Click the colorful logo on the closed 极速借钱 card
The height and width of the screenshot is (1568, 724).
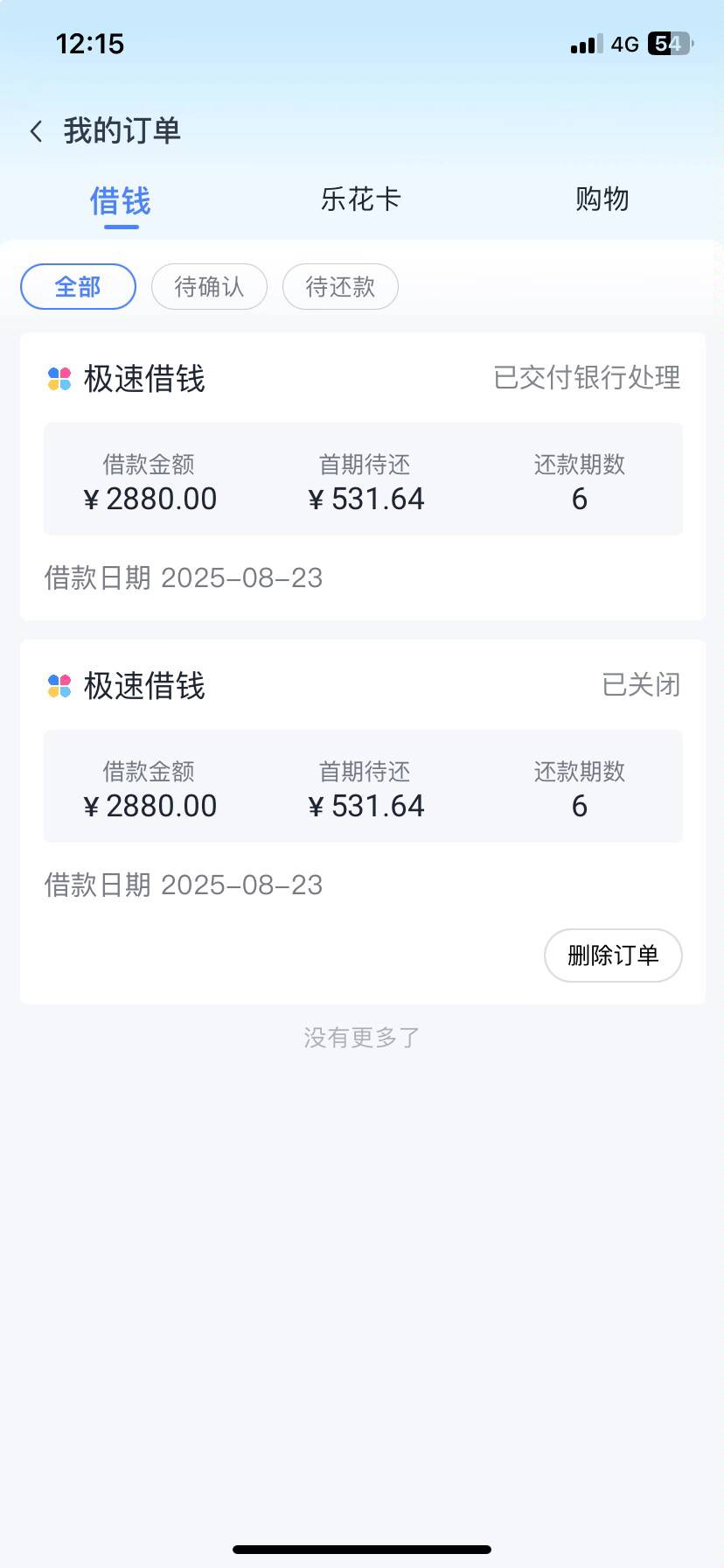pos(59,686)
